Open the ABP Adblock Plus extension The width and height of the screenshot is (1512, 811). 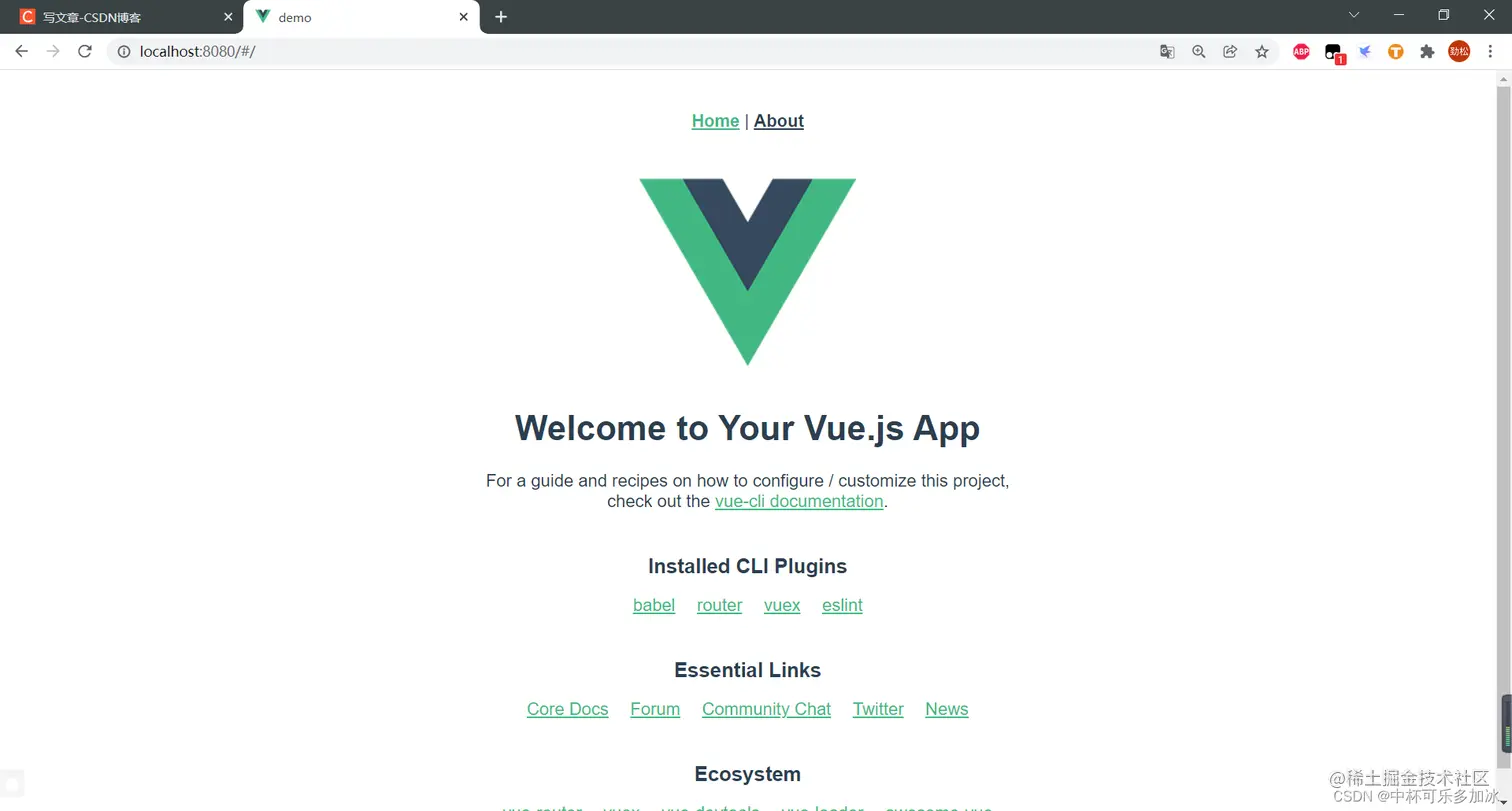click(1301, 52)
